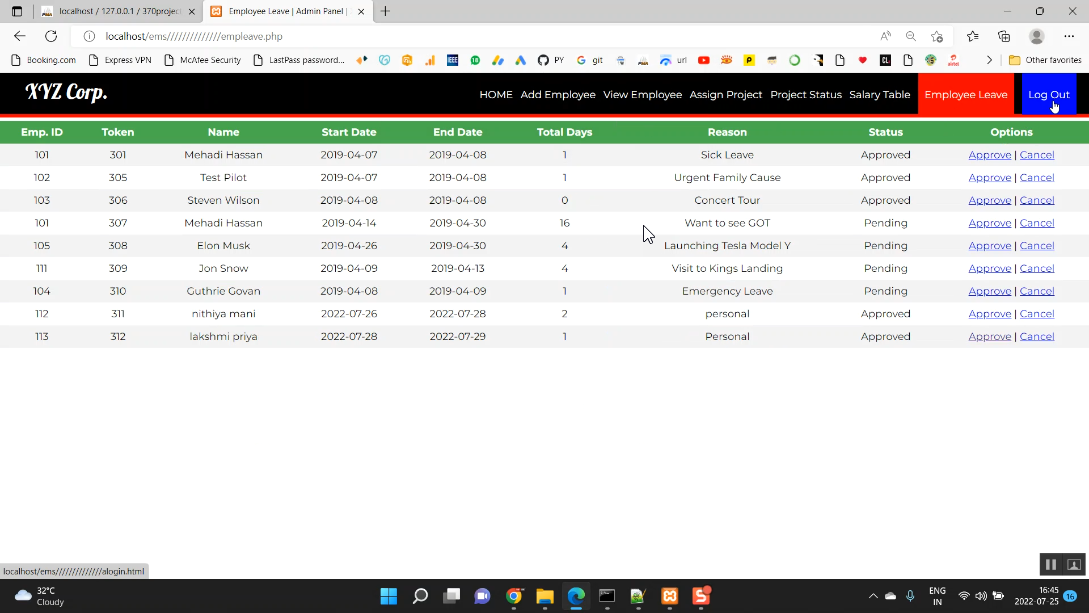Click the pause recording button
This screenshot has height=613, width=1089.
[x=1050, y=565]
